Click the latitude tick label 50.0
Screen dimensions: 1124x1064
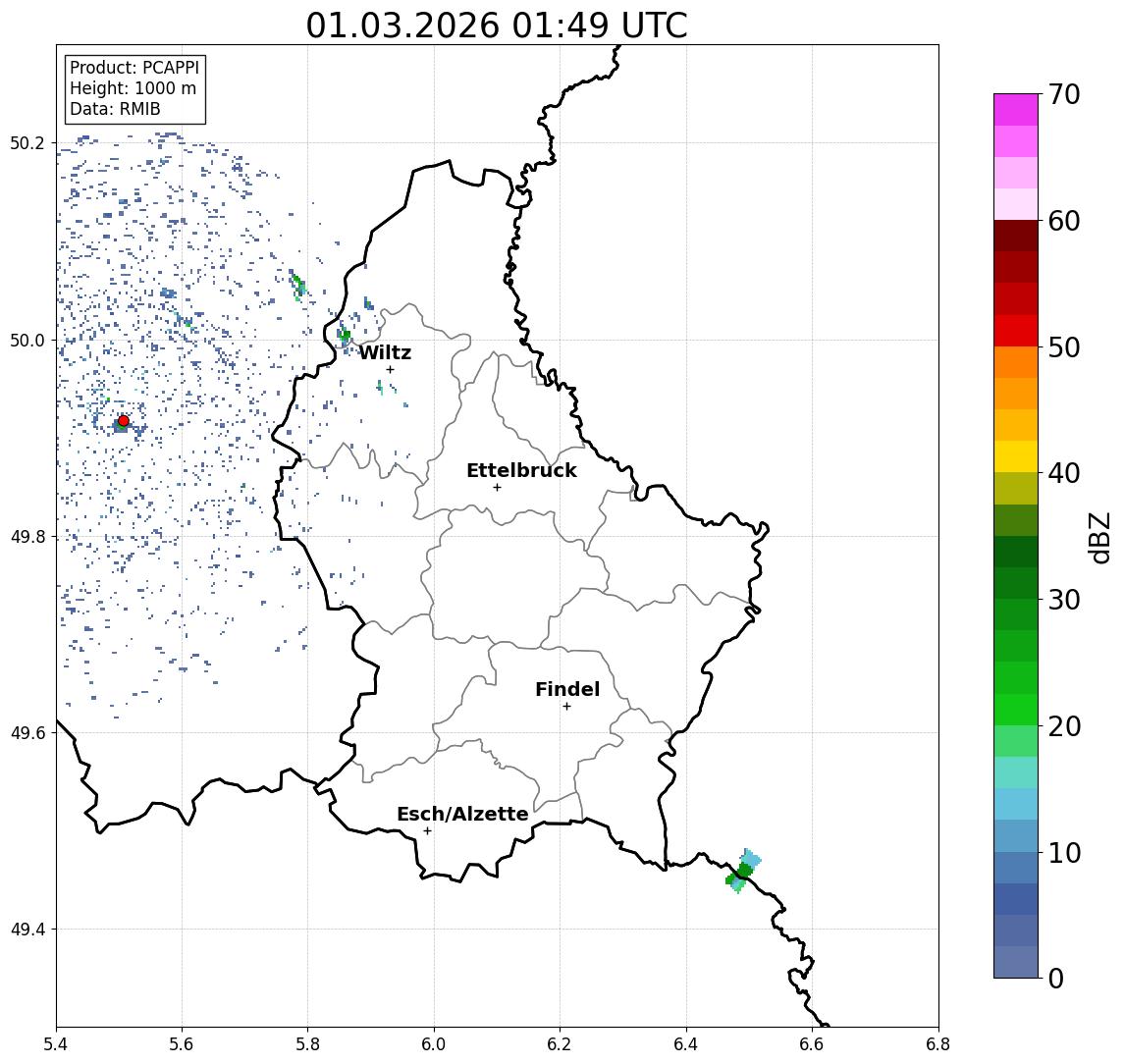tap(27, 340)
